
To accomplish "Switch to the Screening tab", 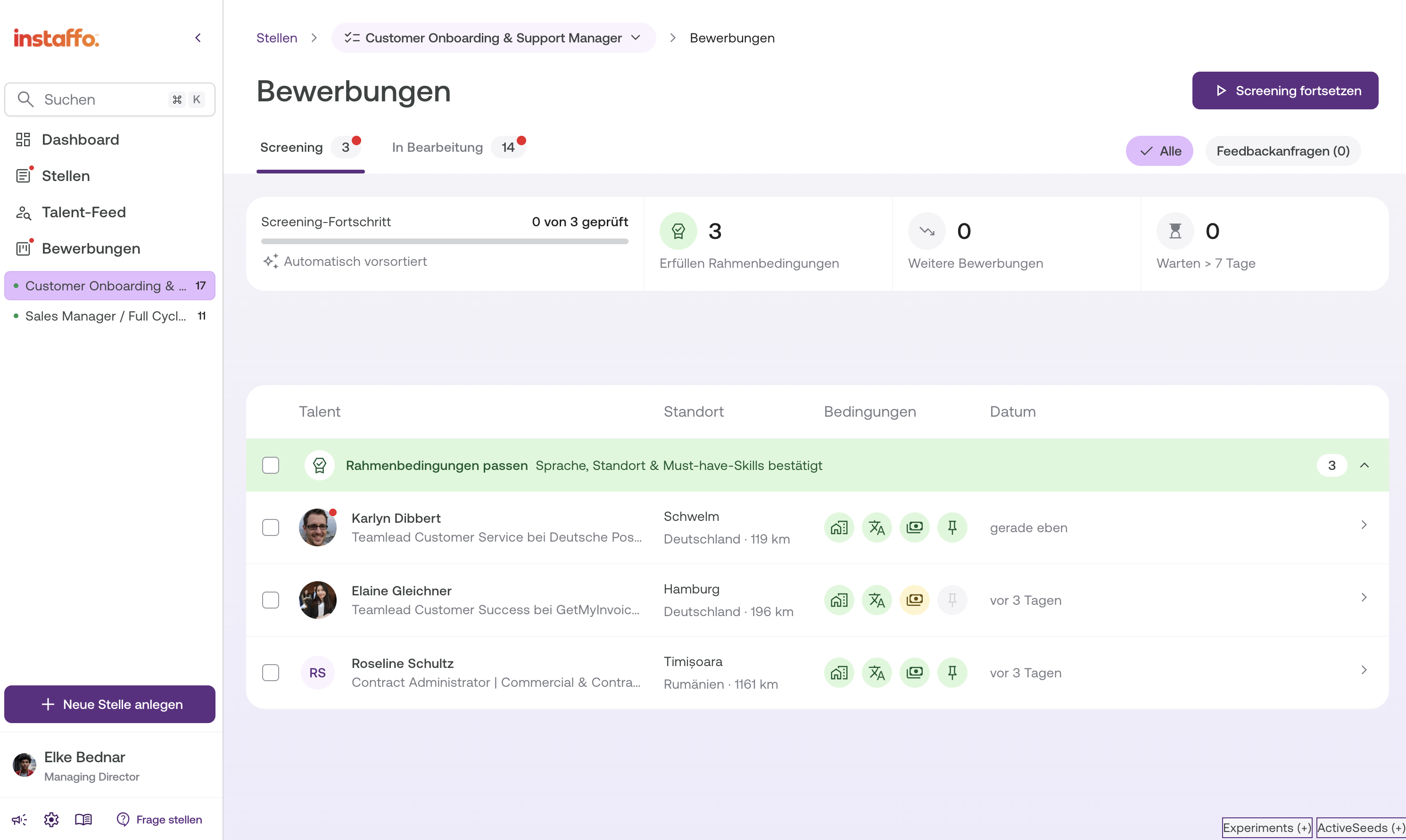I will pyautogui.click(x=310, y=148).
